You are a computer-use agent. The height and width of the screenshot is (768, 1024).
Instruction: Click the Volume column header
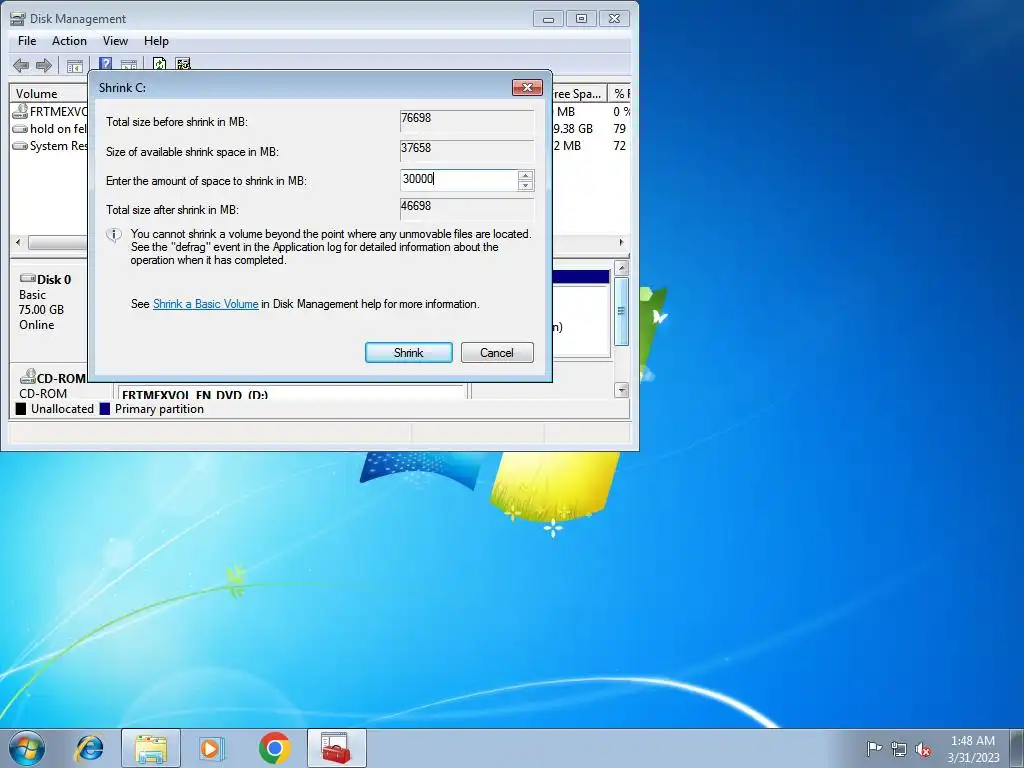coord(49,93)
